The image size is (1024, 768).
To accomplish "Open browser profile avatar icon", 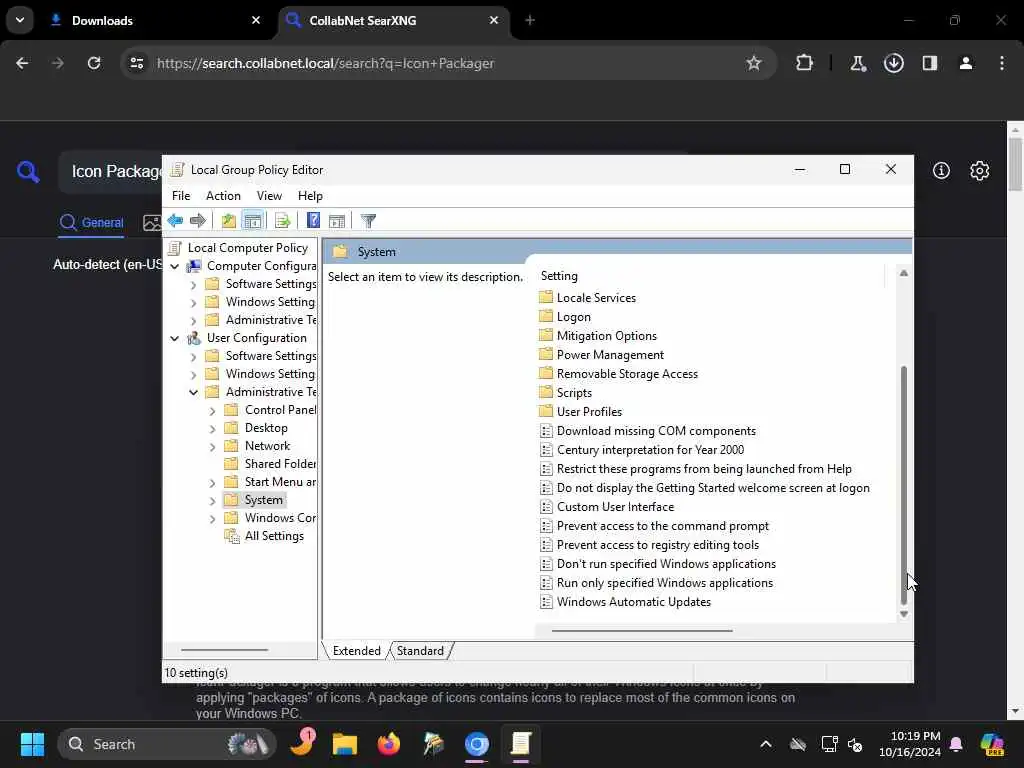I will coord(966,63).
